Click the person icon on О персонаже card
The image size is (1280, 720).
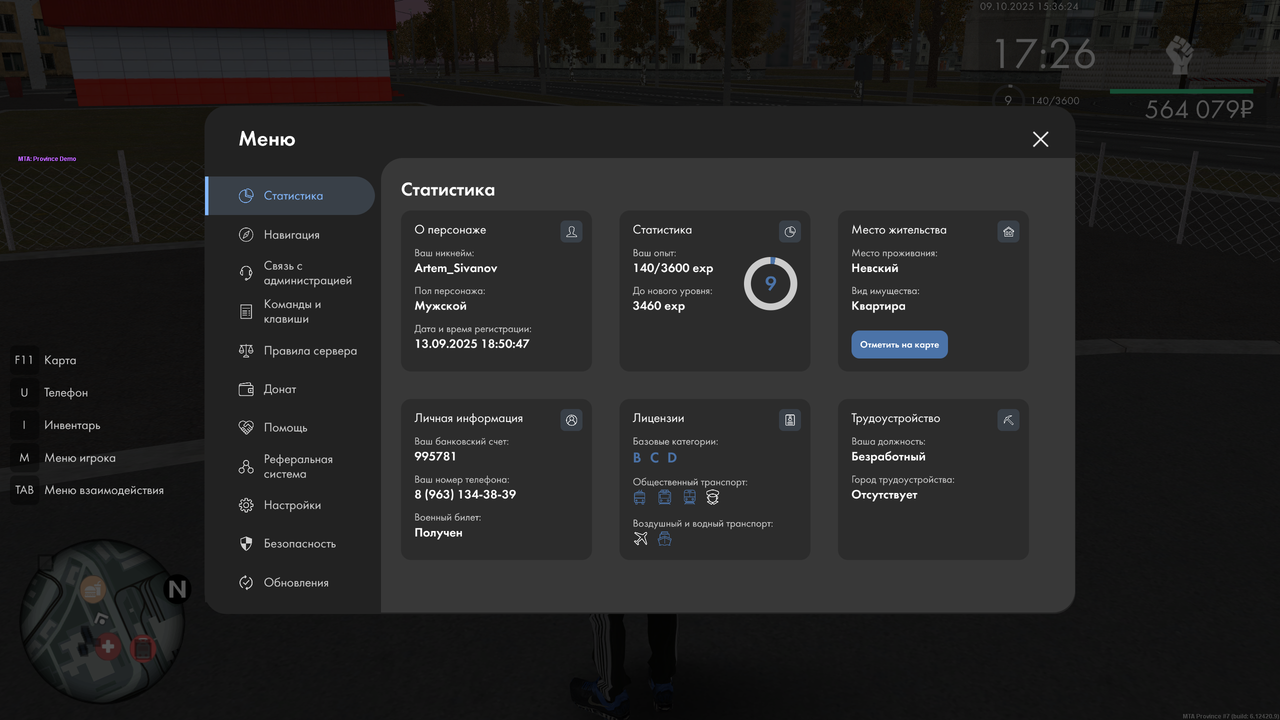pyautogui.click(x=571, y=232)
